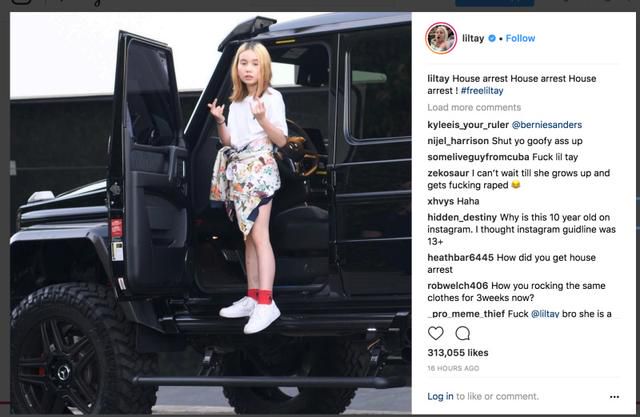Open kyleeis_your_ruler's profile

468,125
